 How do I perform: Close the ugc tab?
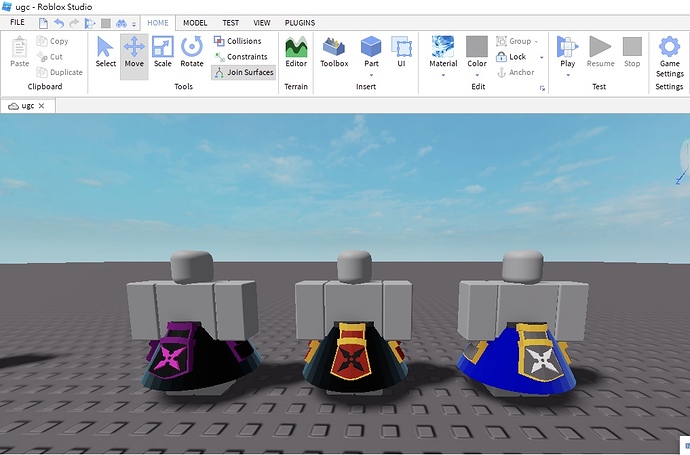[41, 106]
